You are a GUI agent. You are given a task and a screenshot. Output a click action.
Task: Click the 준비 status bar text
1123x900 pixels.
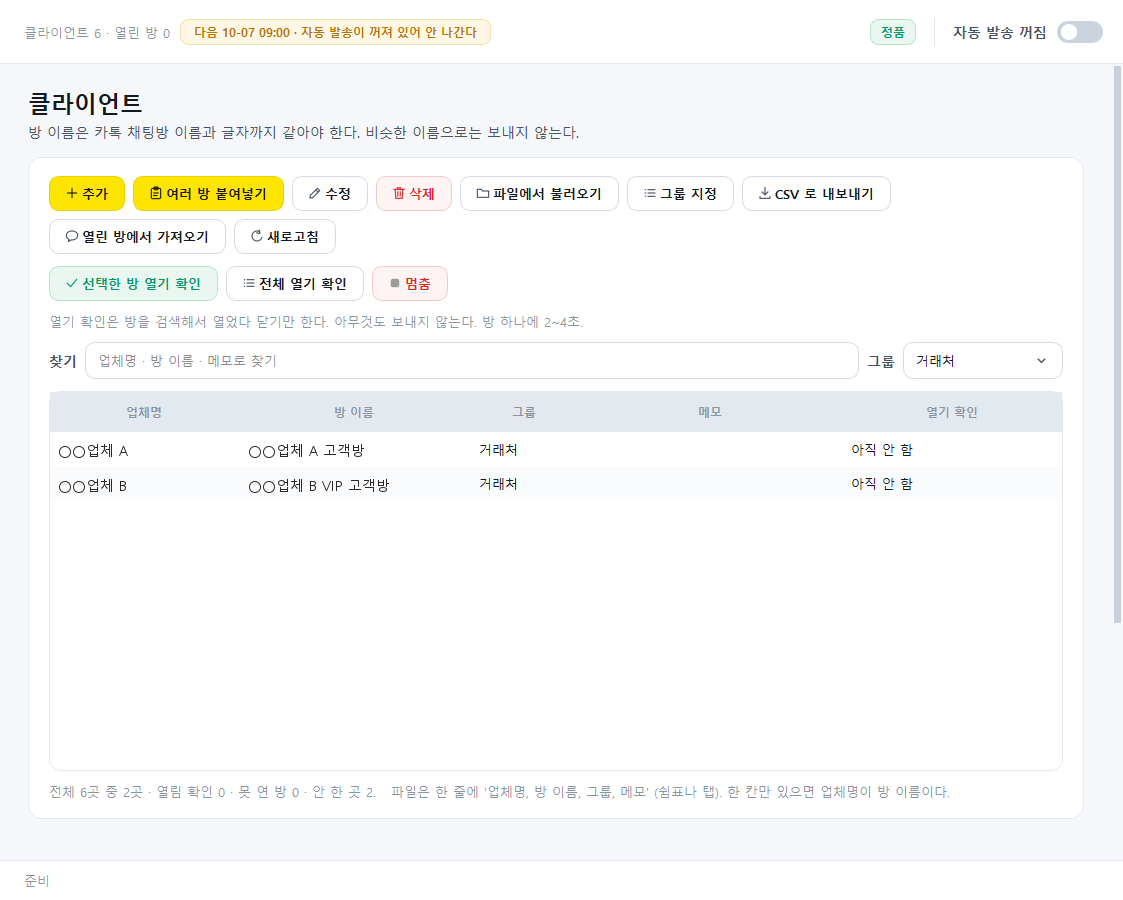tap(37, 881)
